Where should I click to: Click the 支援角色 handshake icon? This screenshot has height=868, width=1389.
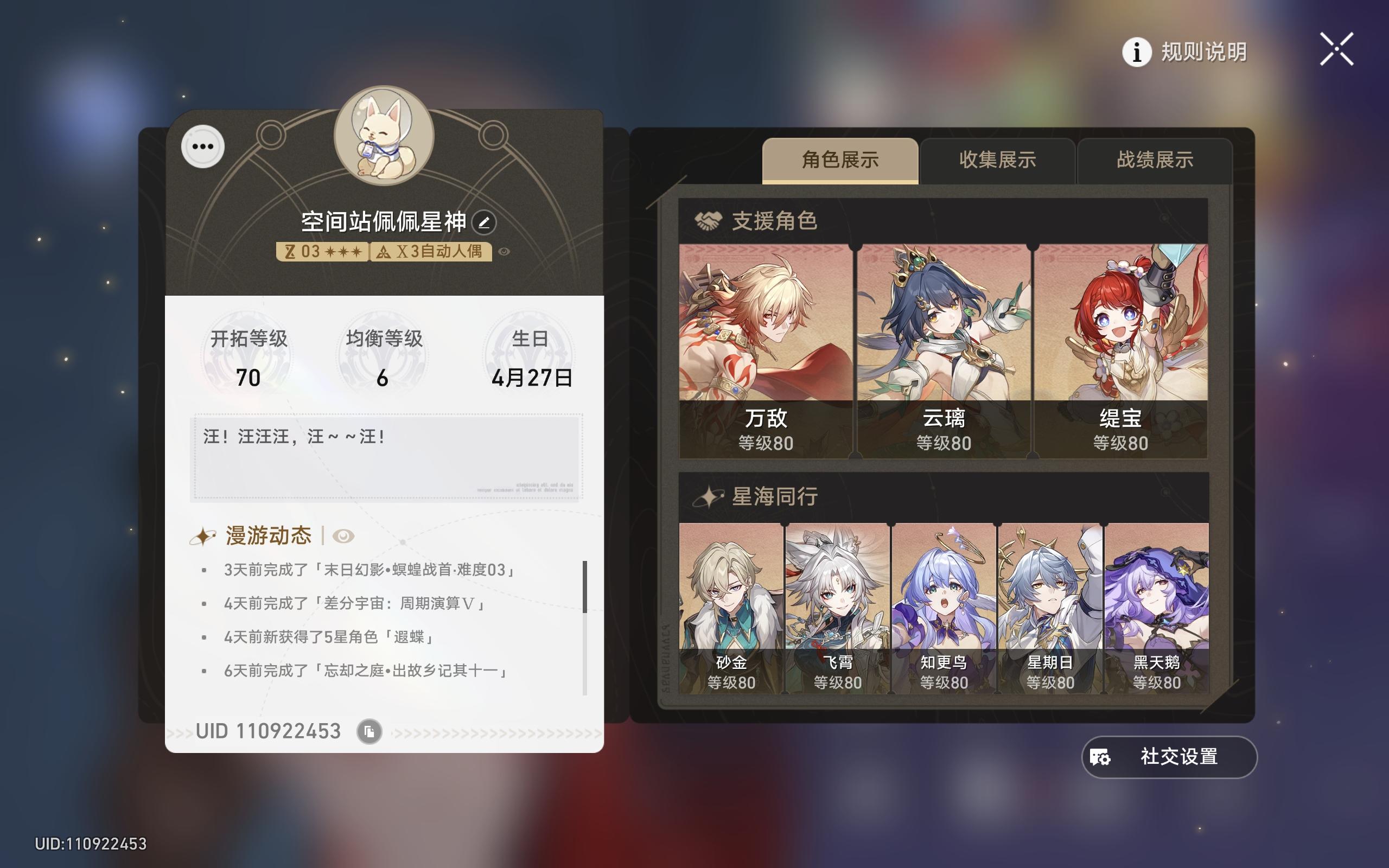708,221
